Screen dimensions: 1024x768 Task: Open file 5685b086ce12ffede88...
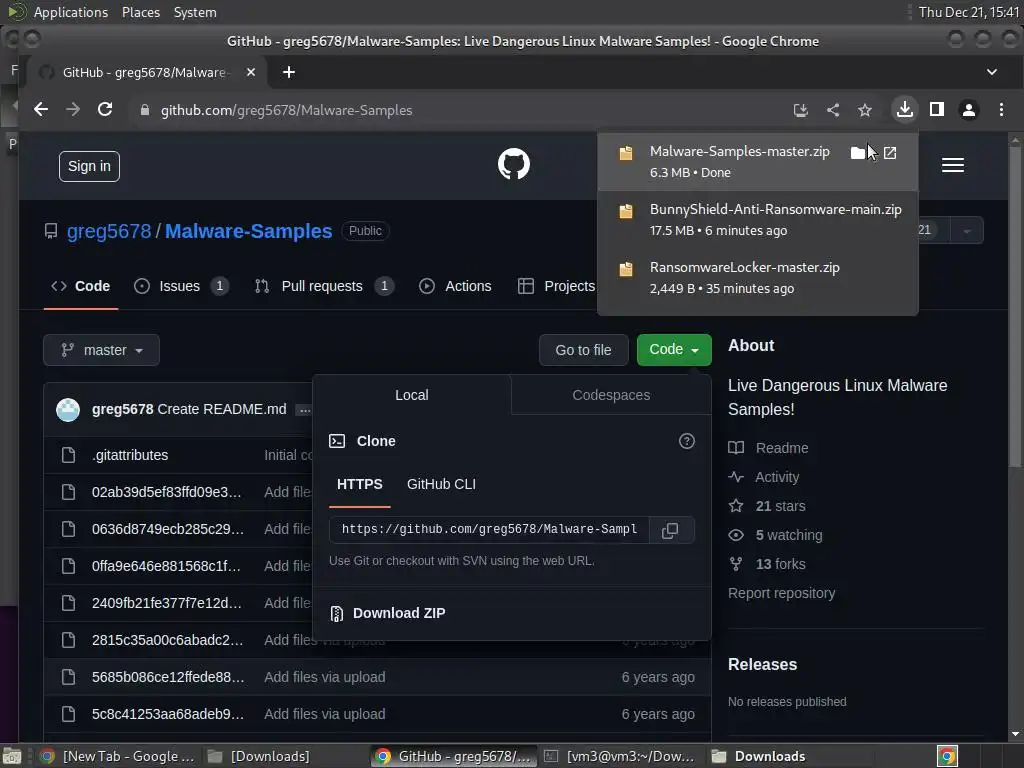tap(168, 677)
